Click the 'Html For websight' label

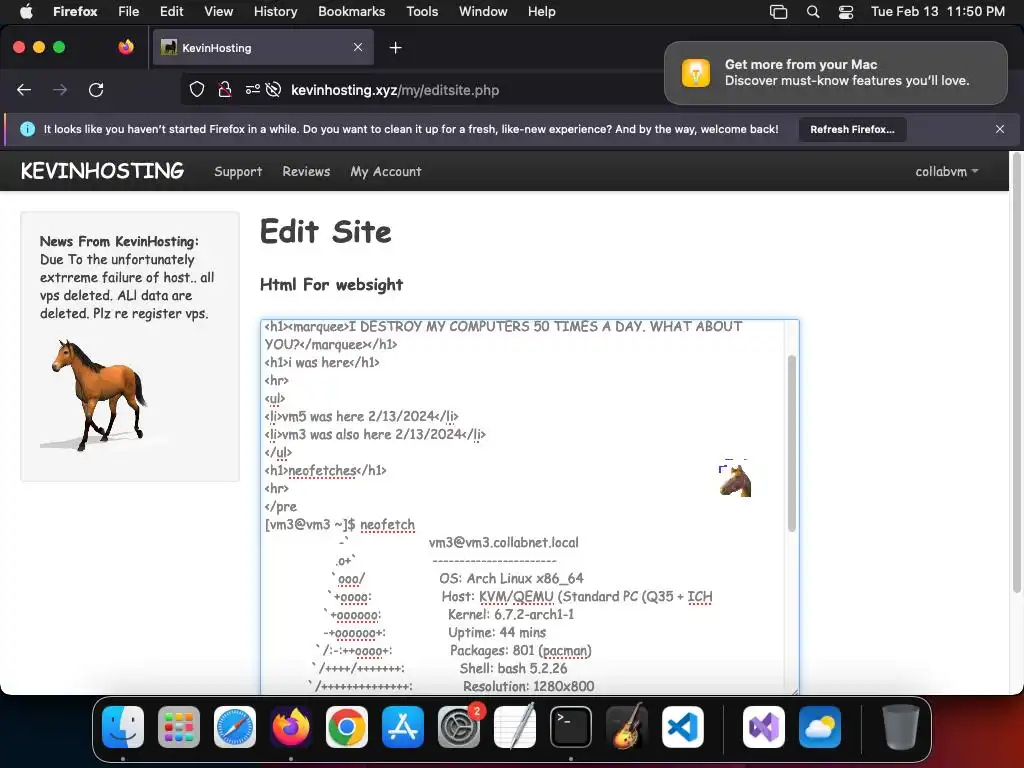point(331,285)
